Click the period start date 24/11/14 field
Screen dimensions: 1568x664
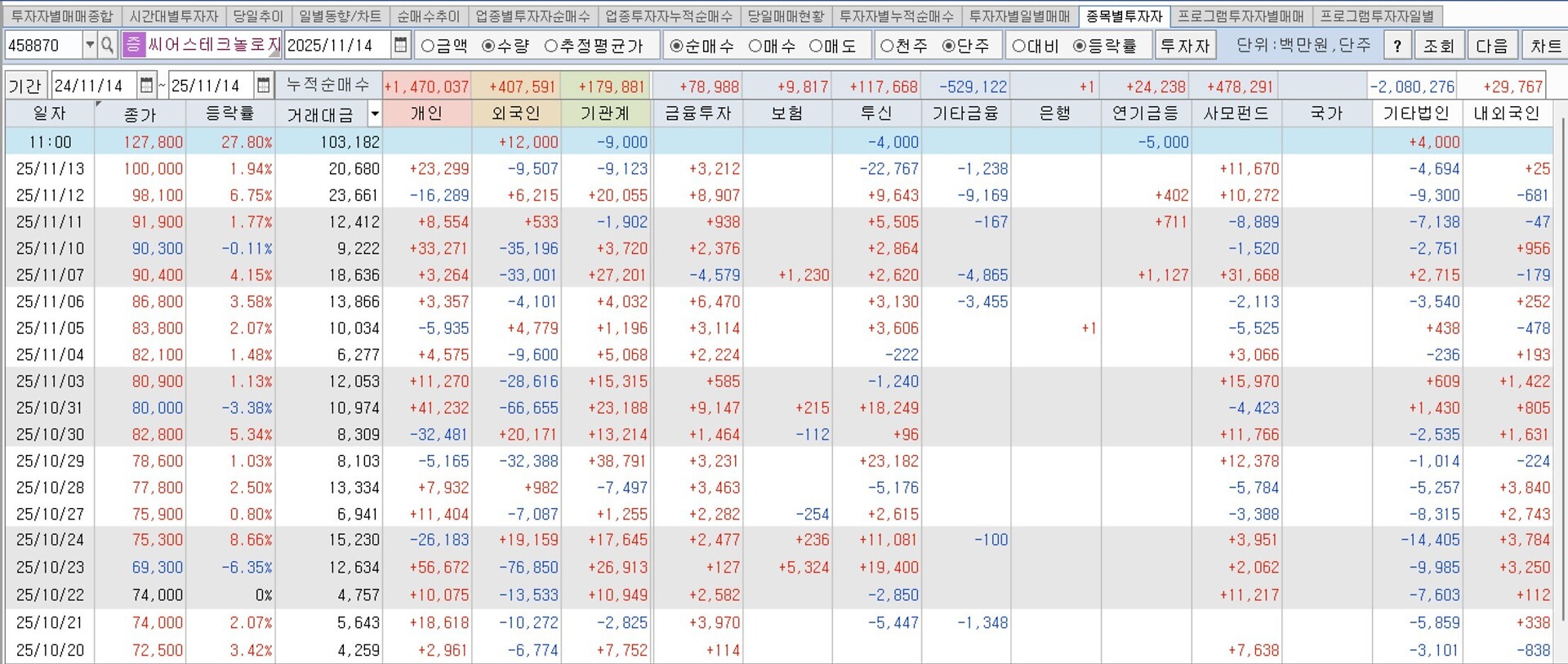click(x=94, y=86)
